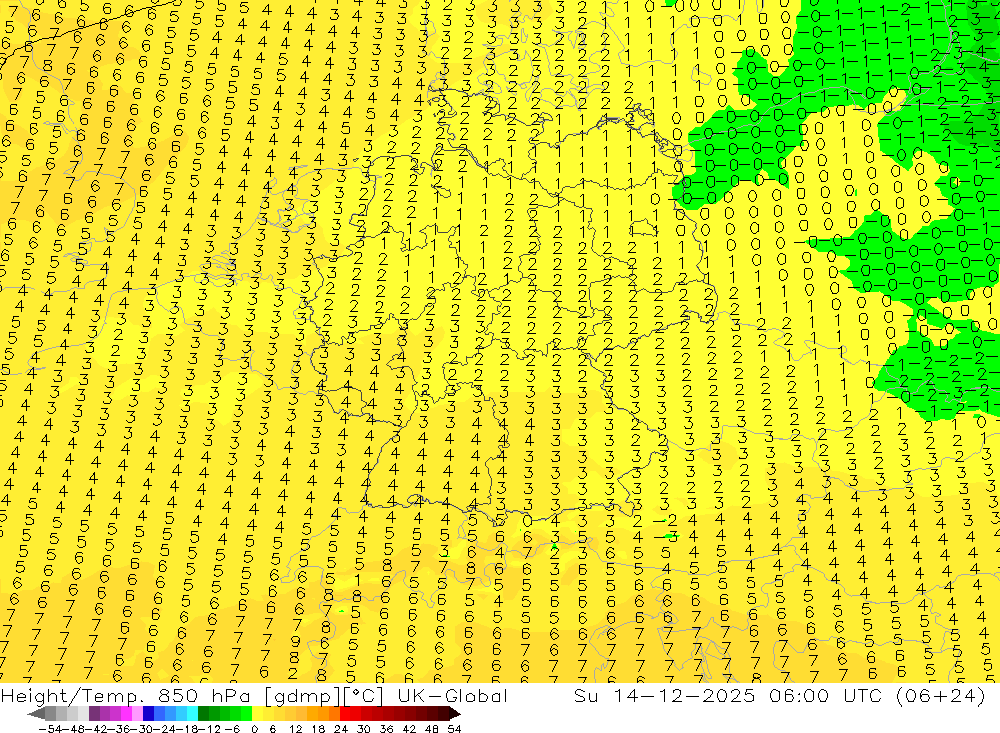Viewport: 1000px width, 733px height.
Task: Click the '14-12-2025' date text
Action: (x=684, y=696)
